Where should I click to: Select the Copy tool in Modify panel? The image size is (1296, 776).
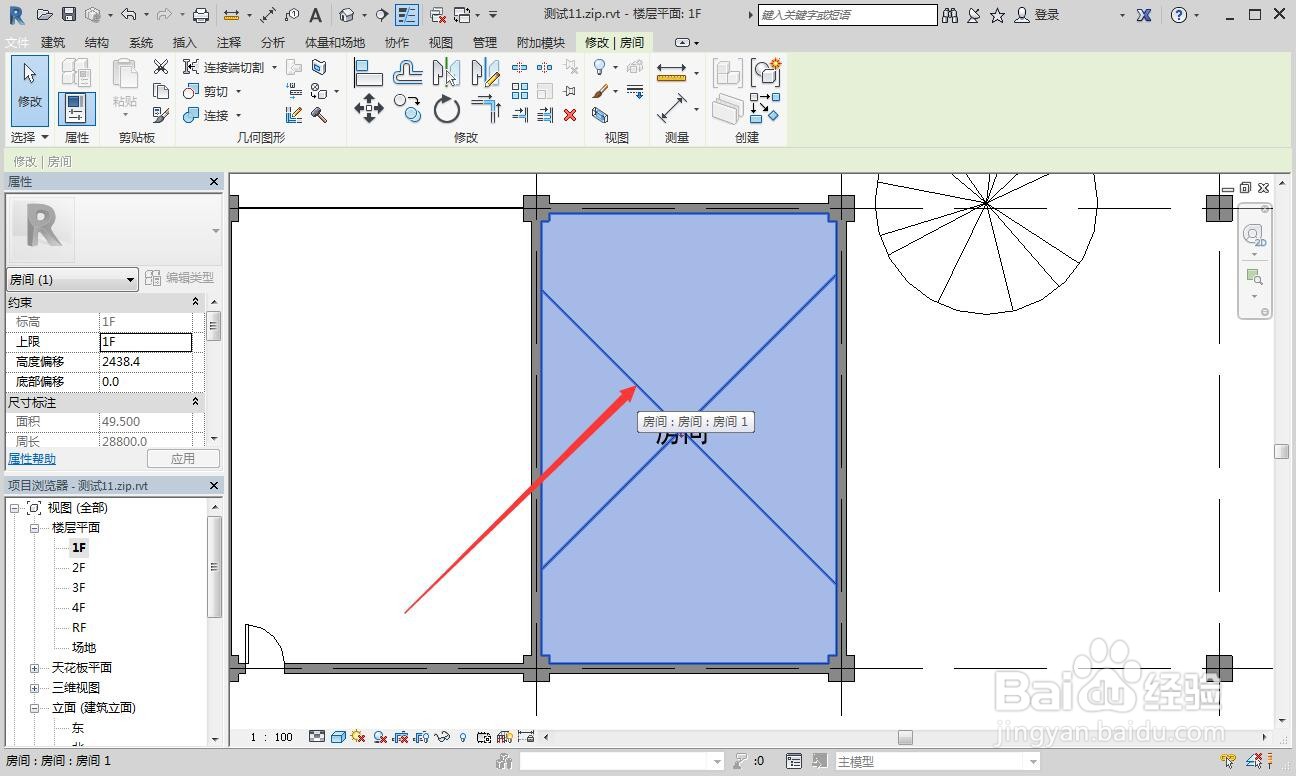[407, 108]
